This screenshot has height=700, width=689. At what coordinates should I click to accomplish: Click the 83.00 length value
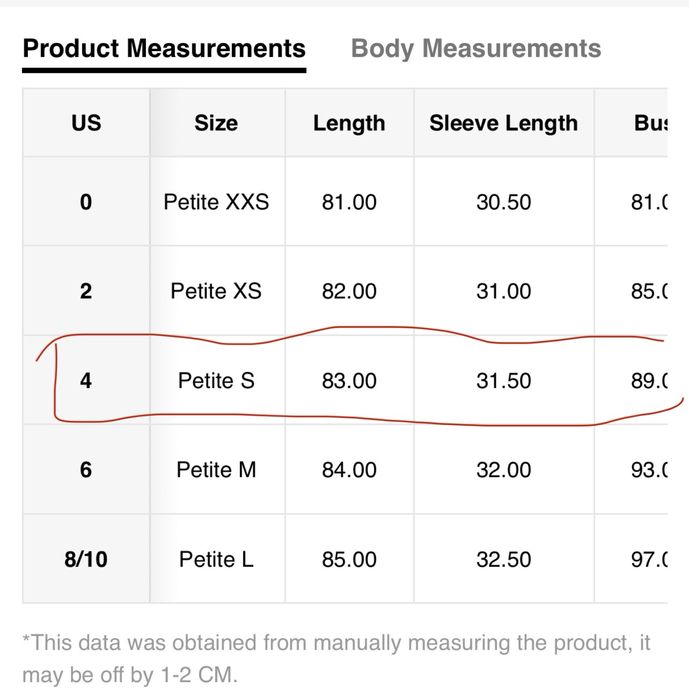[349, 381]
